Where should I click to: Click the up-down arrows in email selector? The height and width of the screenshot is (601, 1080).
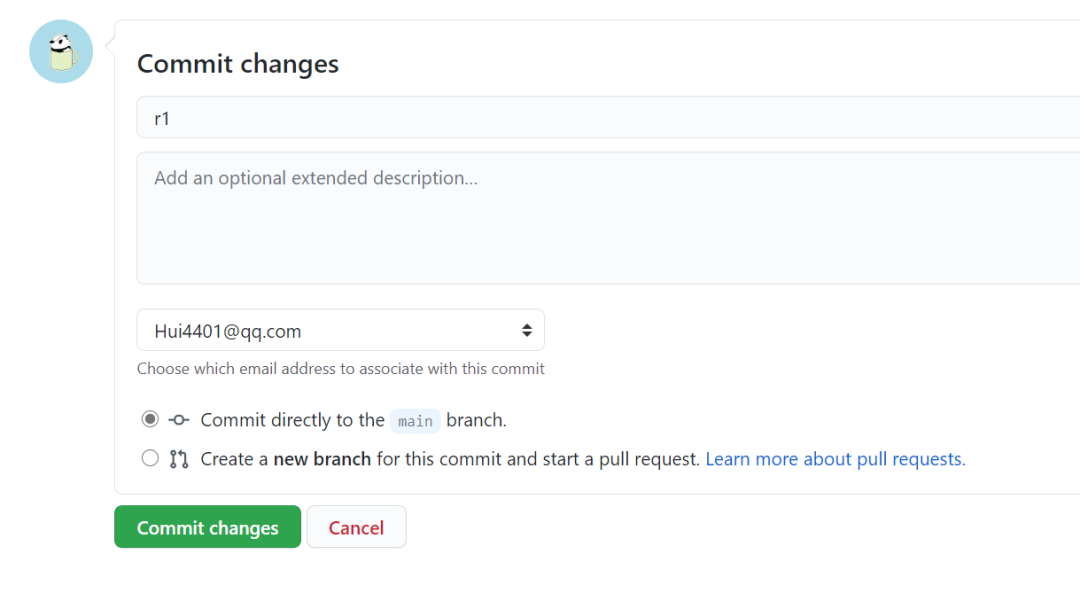pyautogui.click(x=527, y=330)
